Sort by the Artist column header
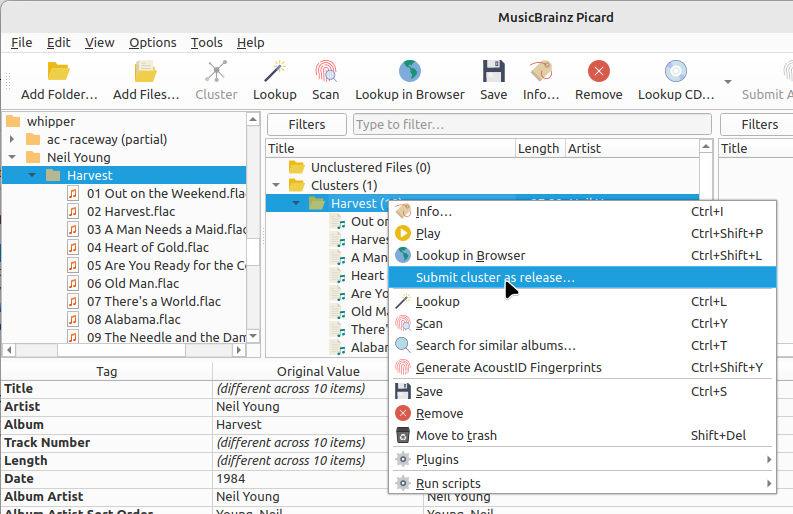This screenshot has width=793, height=514. [x=632, y=148]
